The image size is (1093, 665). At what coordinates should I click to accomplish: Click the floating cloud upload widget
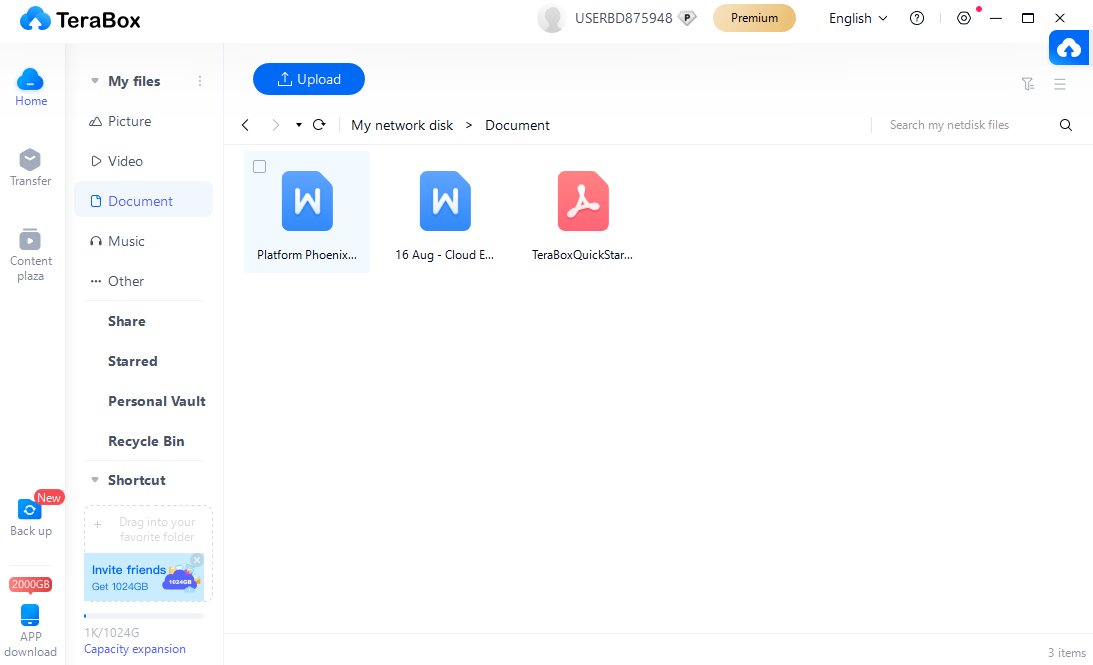click(x=1069, y=48)
